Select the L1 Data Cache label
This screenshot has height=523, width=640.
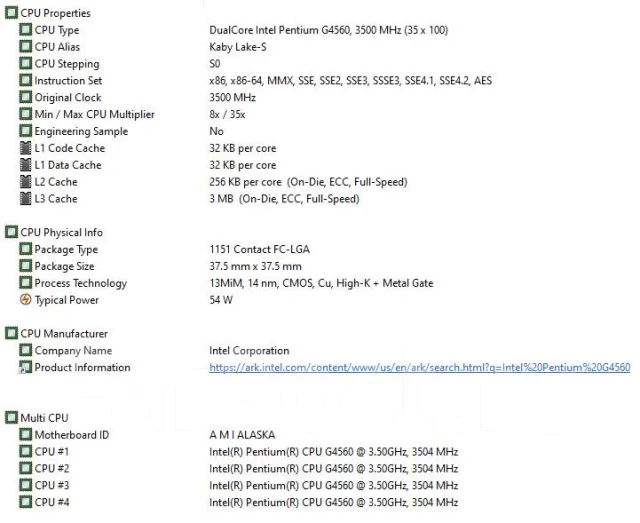click(x=68, y=165)
